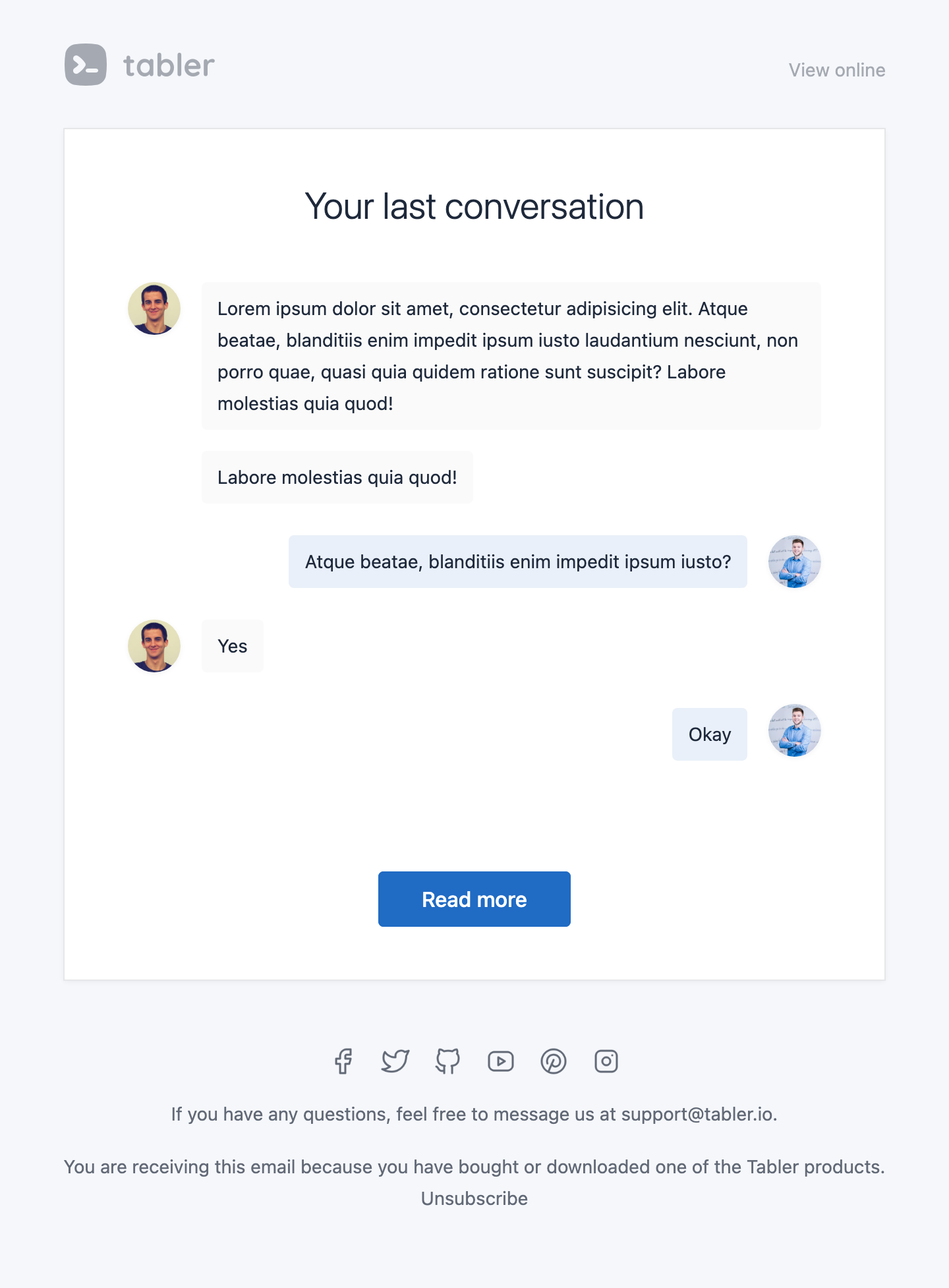Image resolution: width=949 pixels, height=1288 pixels.
Task: Click the Unsubscribe link
Action: (x=474, y=1198)
